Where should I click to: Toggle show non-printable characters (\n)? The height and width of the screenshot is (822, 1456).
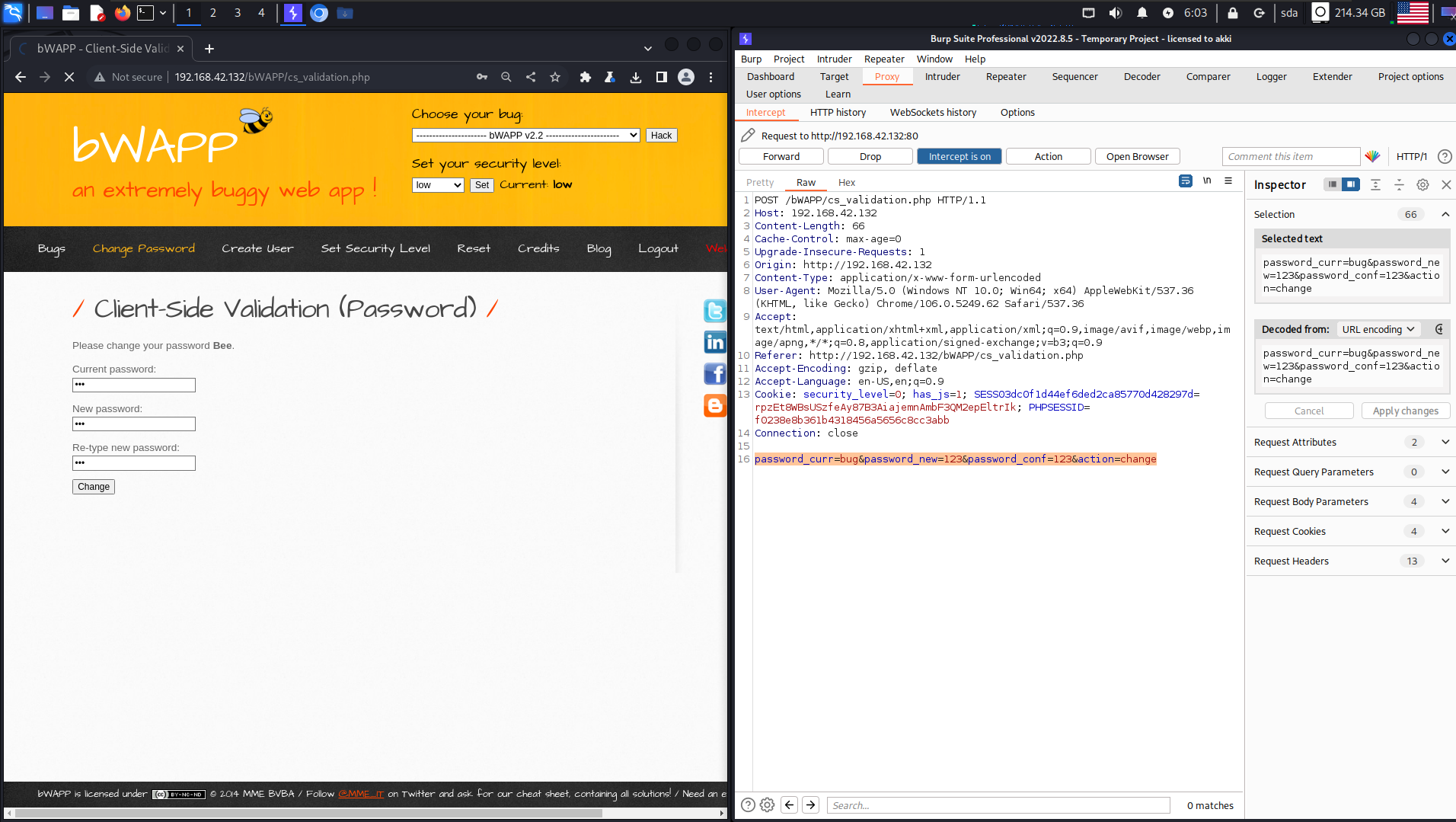pyautogui.click(x=1207, y=181)
